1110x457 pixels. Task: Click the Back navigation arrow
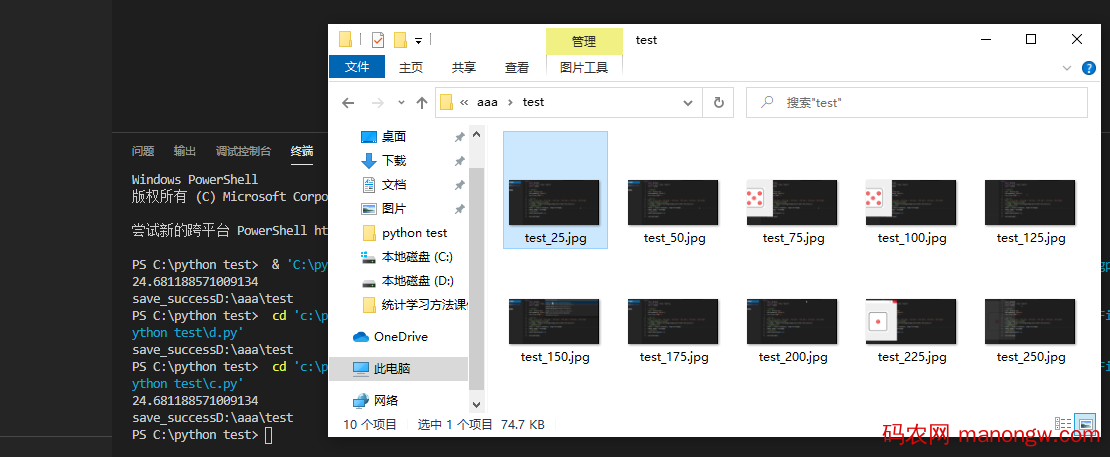347,102
